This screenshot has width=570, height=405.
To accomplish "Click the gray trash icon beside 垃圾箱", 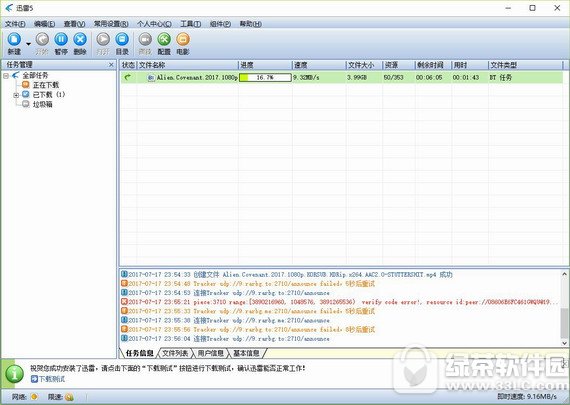I will coord(25,104).
